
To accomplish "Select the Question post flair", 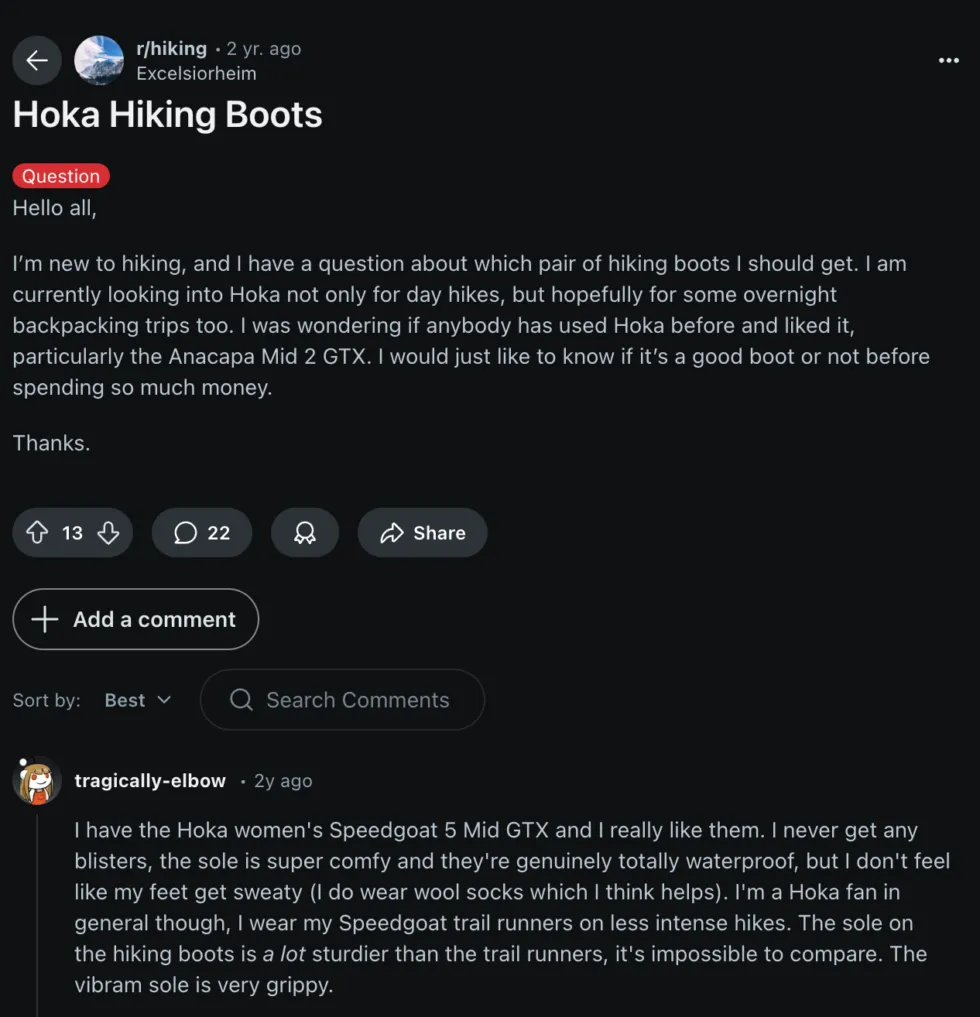I will (x=60, y=175).
